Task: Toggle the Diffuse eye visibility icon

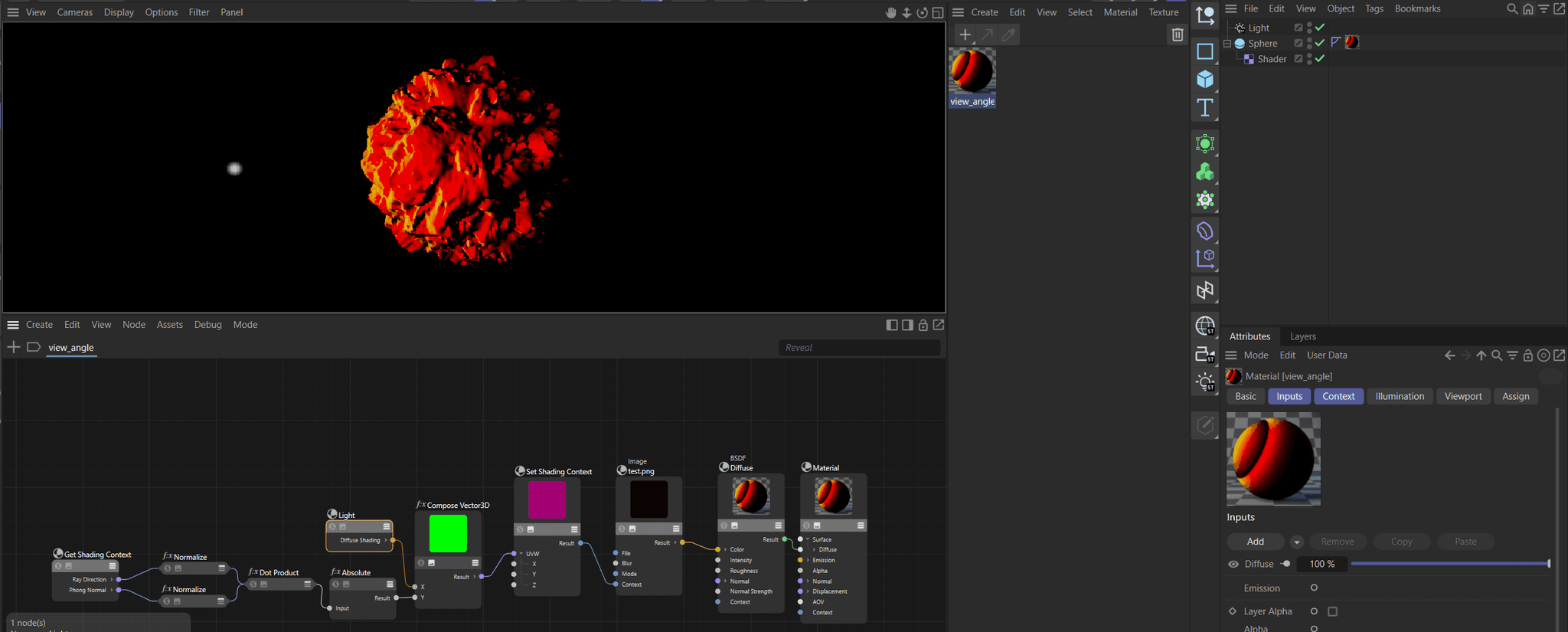Action: point(1233,564)
